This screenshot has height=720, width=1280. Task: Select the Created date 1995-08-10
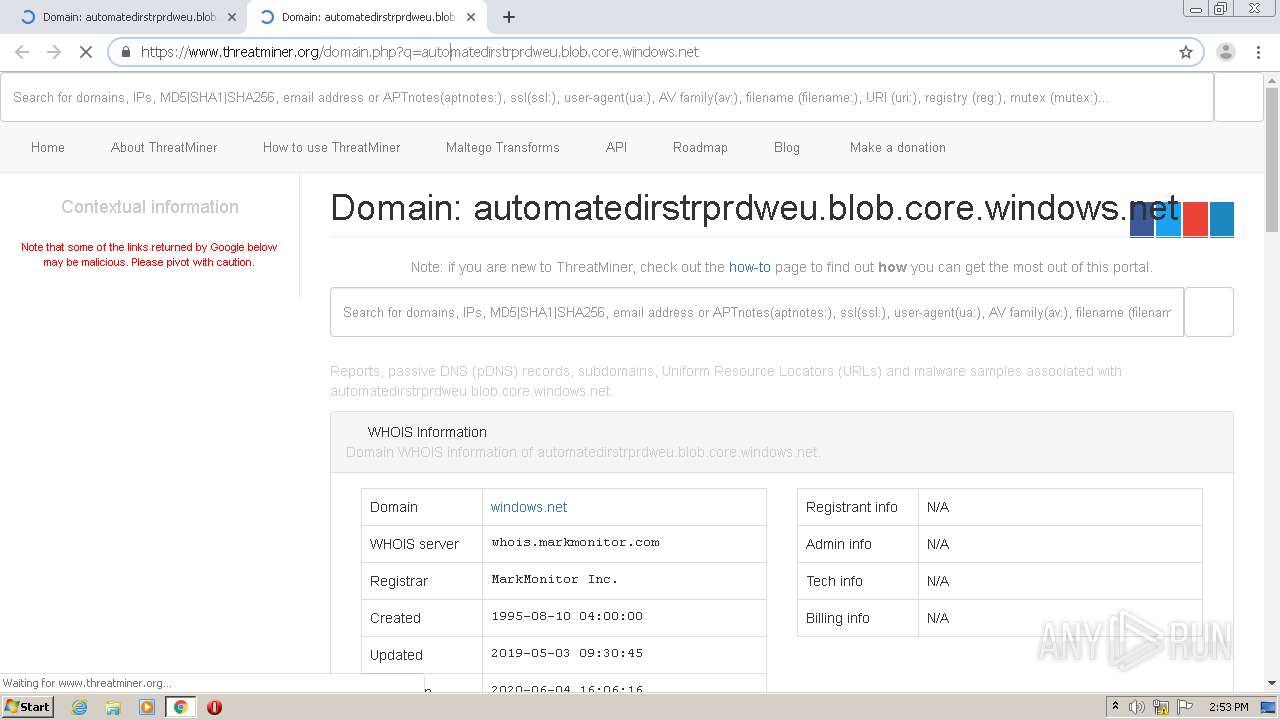[567, 616]
